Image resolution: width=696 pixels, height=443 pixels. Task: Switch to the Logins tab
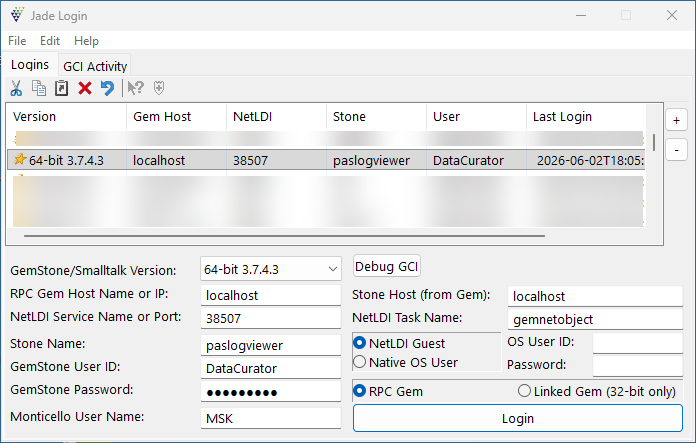(30, 65)
